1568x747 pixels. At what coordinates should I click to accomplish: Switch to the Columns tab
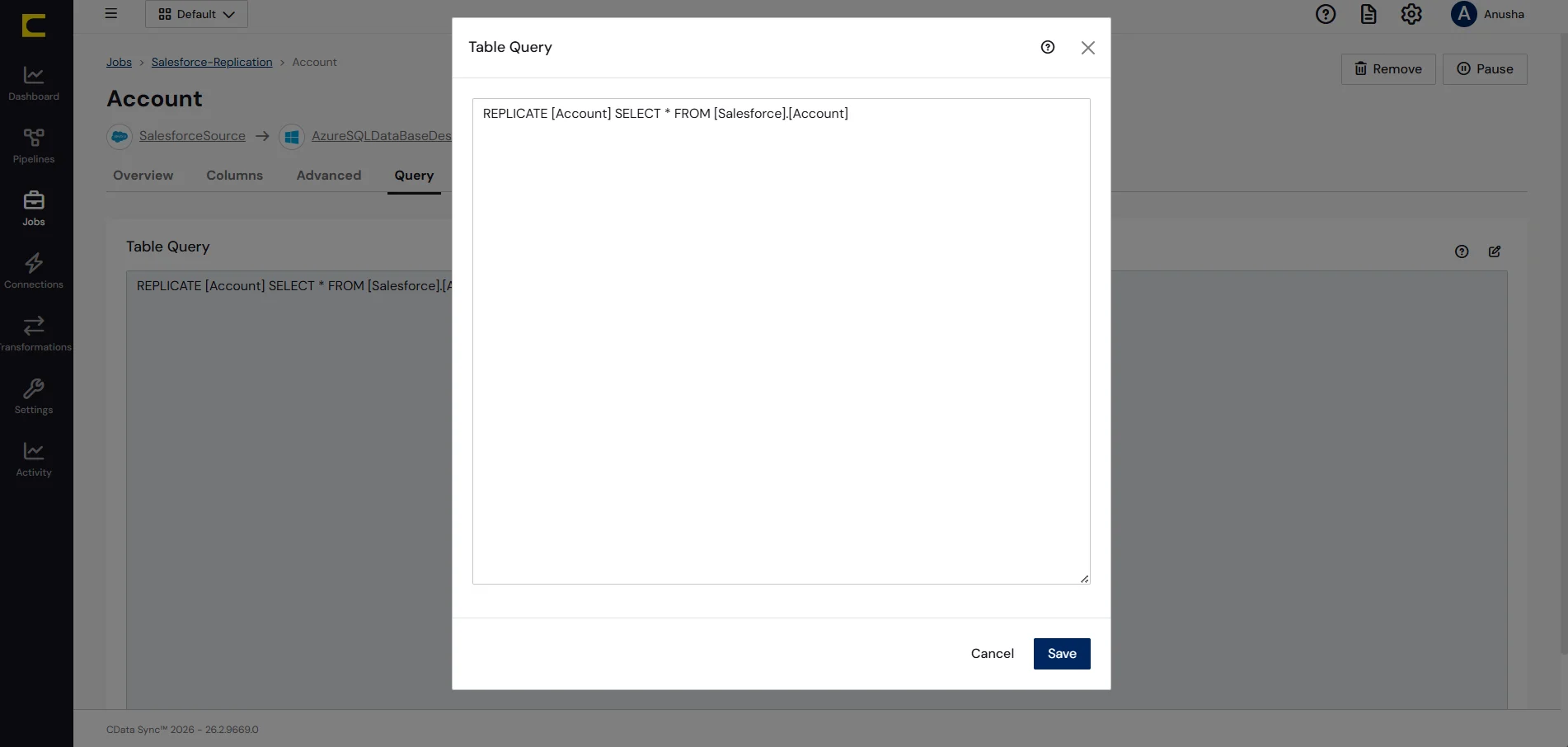[x=235, y=175]
